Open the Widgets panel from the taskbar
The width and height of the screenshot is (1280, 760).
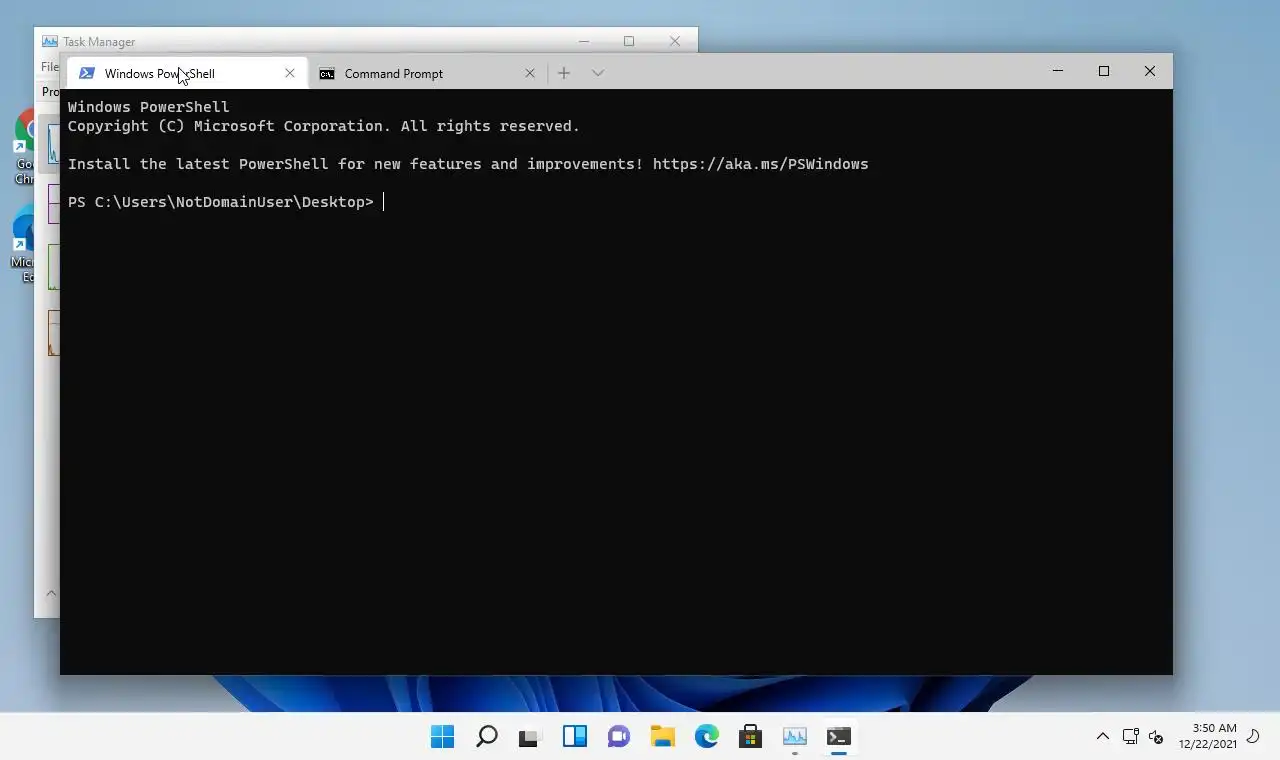tap(575, 737)
